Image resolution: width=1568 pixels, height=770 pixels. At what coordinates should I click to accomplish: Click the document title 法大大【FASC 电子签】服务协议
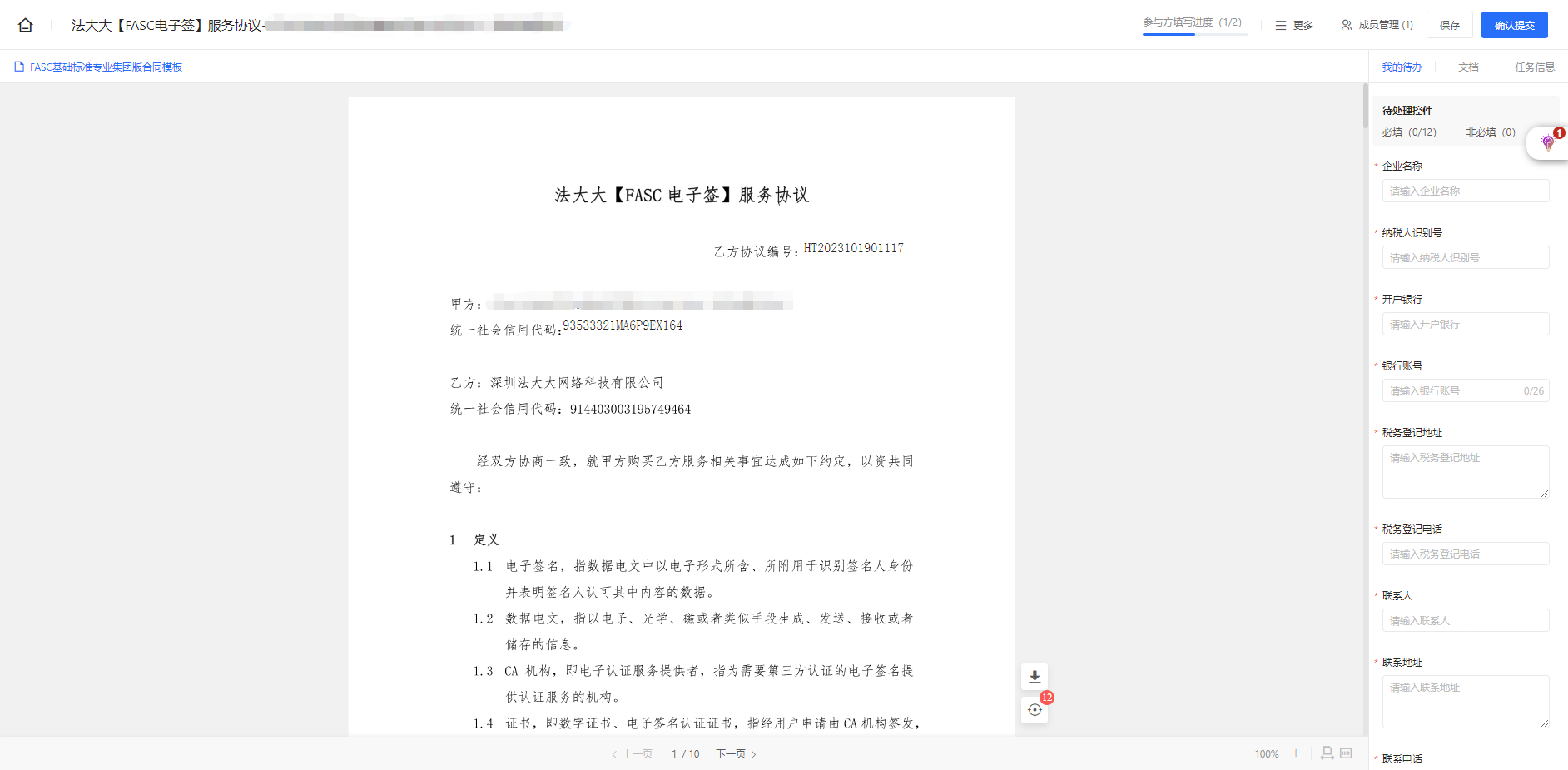pyautogui.click(x=682, y=195)
